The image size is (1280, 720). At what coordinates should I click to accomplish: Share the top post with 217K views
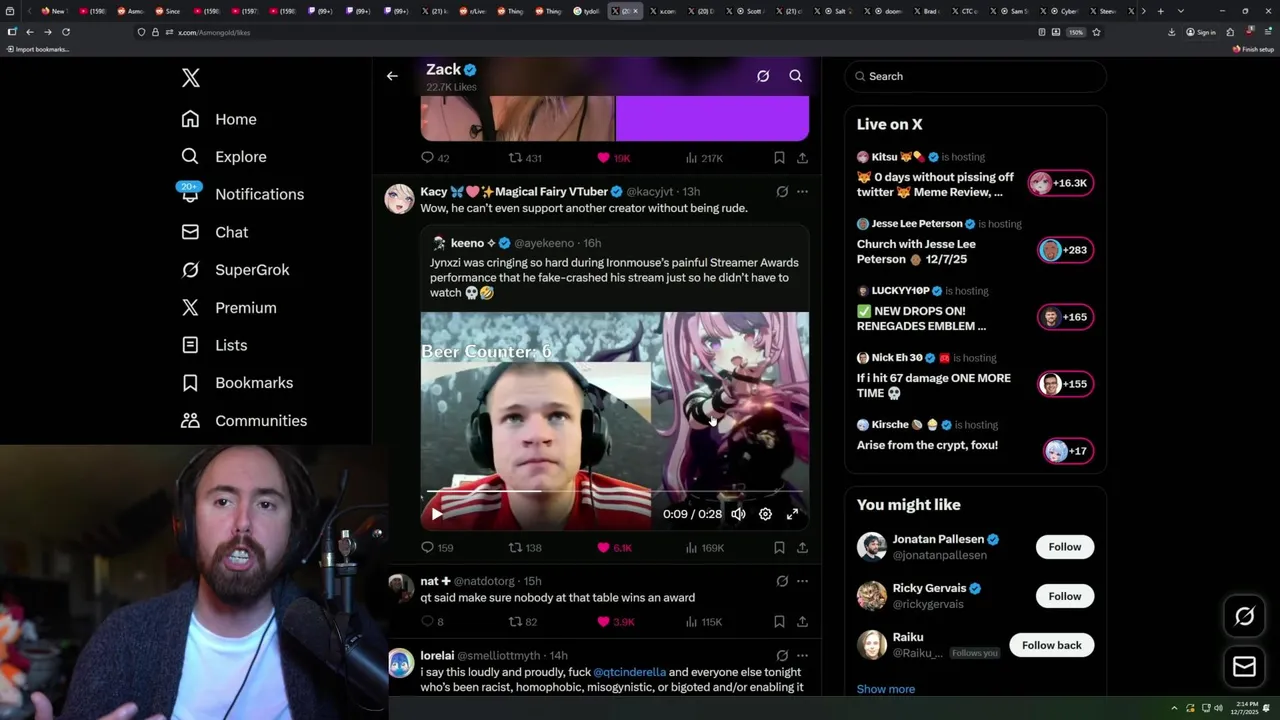pos(802,158)
